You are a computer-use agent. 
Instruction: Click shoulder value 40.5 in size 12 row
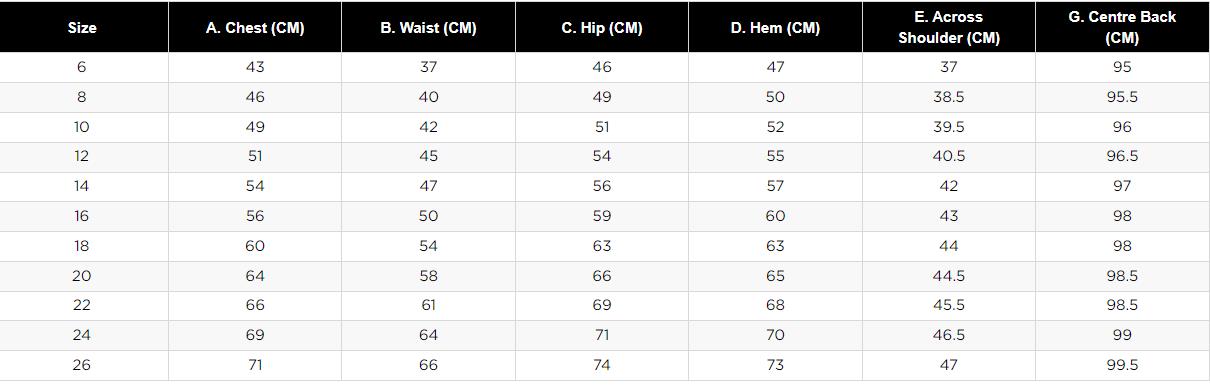(949, 156)
